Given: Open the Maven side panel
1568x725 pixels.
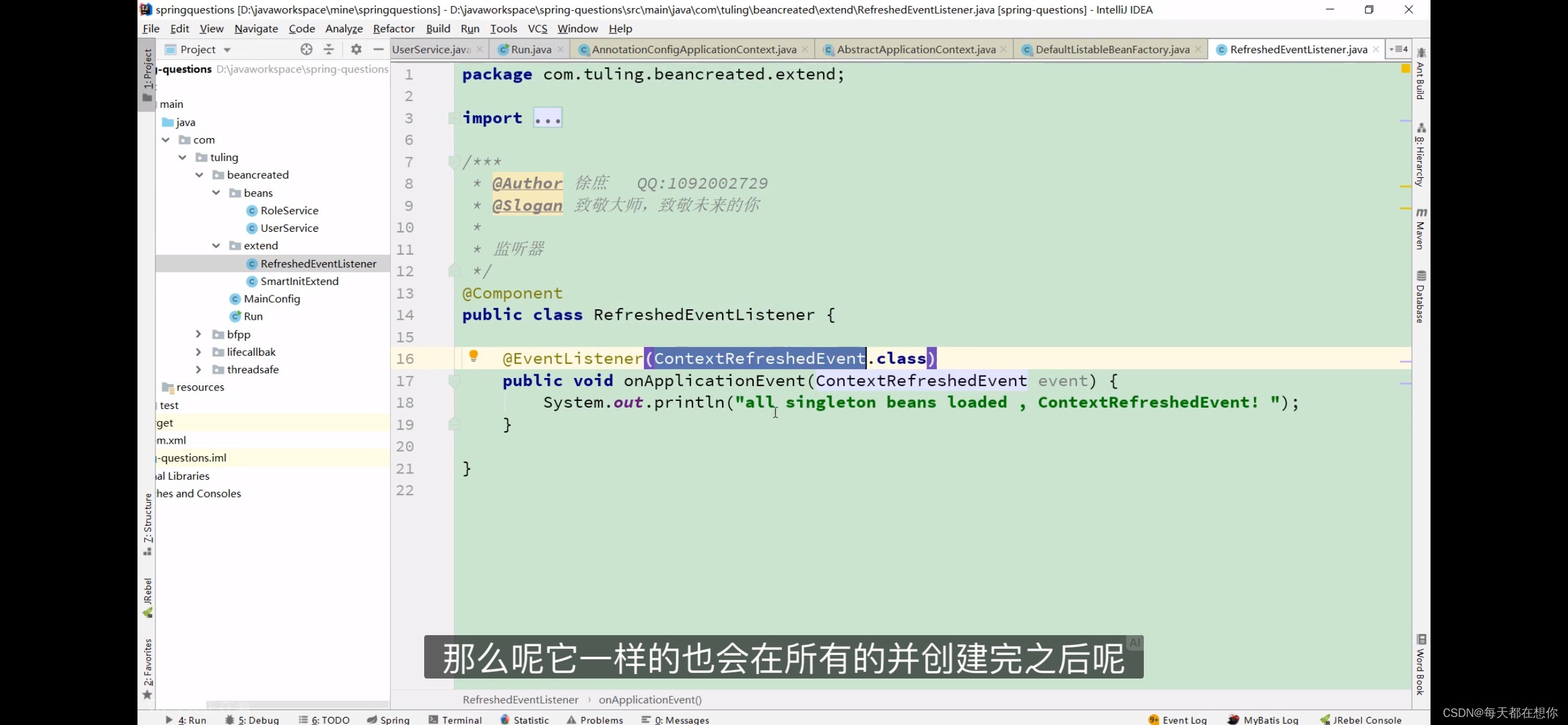Looking at the screenshot, I should 1421,229.
